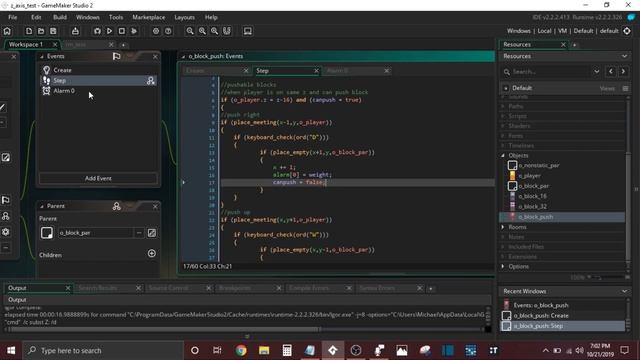640x360 pixels.
Task: Expand the Options folder
Action: (503, 267)
